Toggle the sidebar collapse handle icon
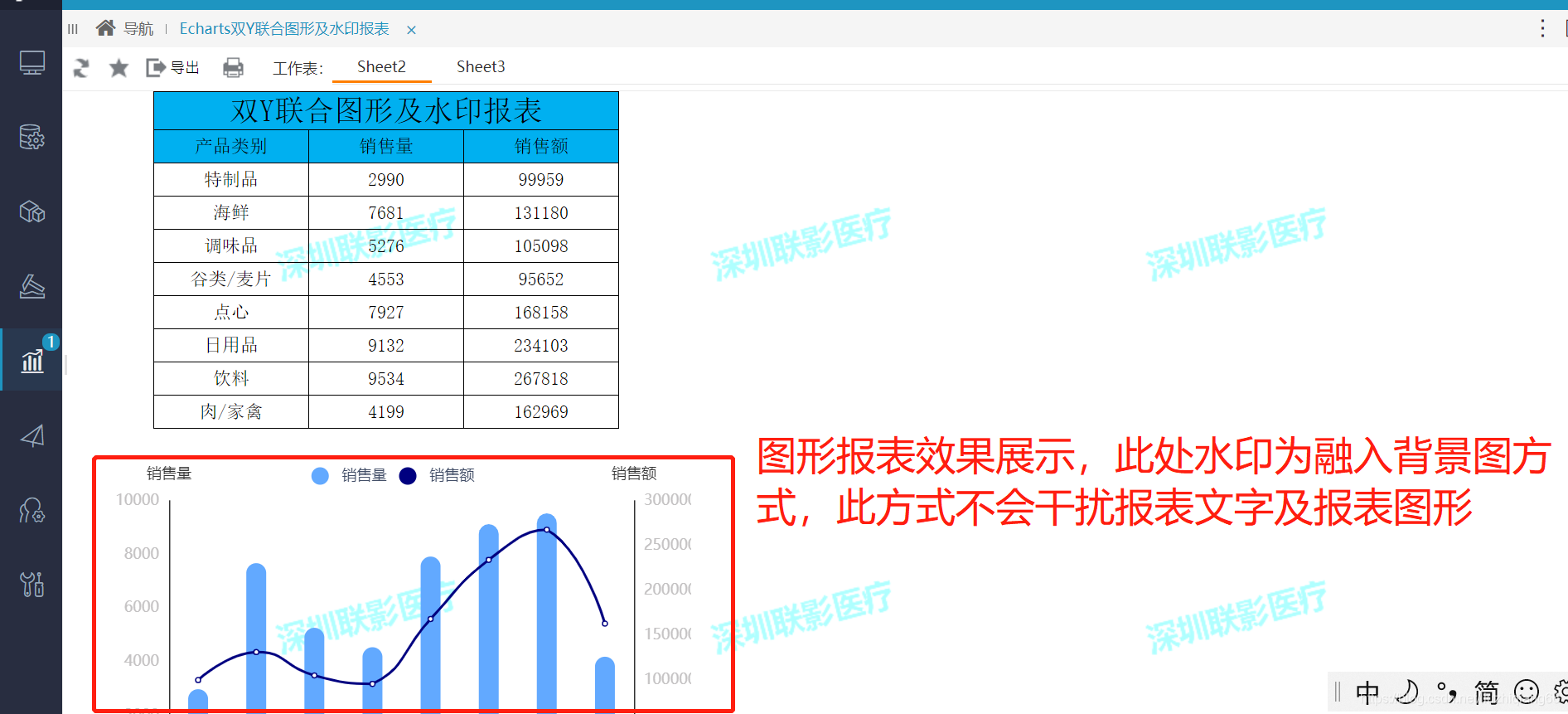The width and height of the screenshot is (1568, 714). (73, 29)
